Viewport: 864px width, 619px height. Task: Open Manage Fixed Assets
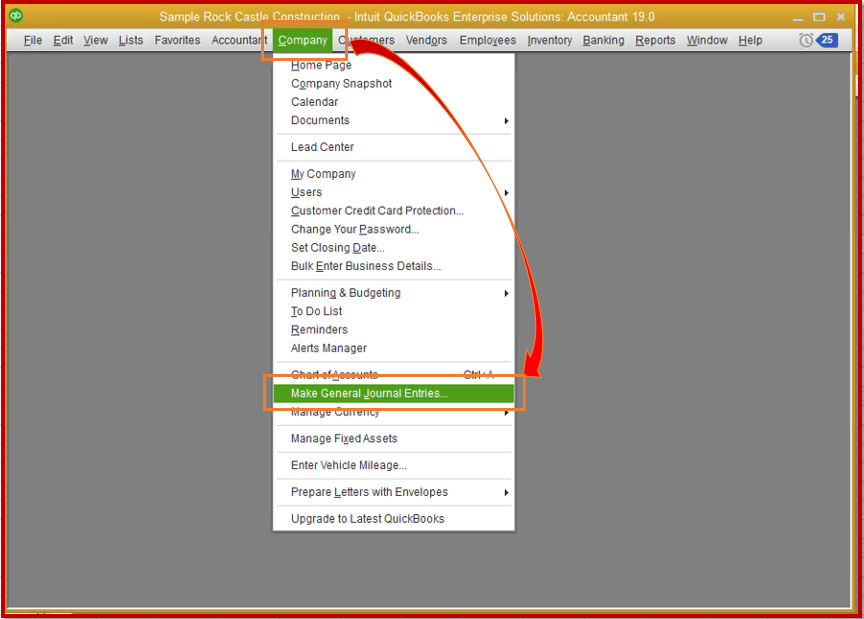point(394,439)
